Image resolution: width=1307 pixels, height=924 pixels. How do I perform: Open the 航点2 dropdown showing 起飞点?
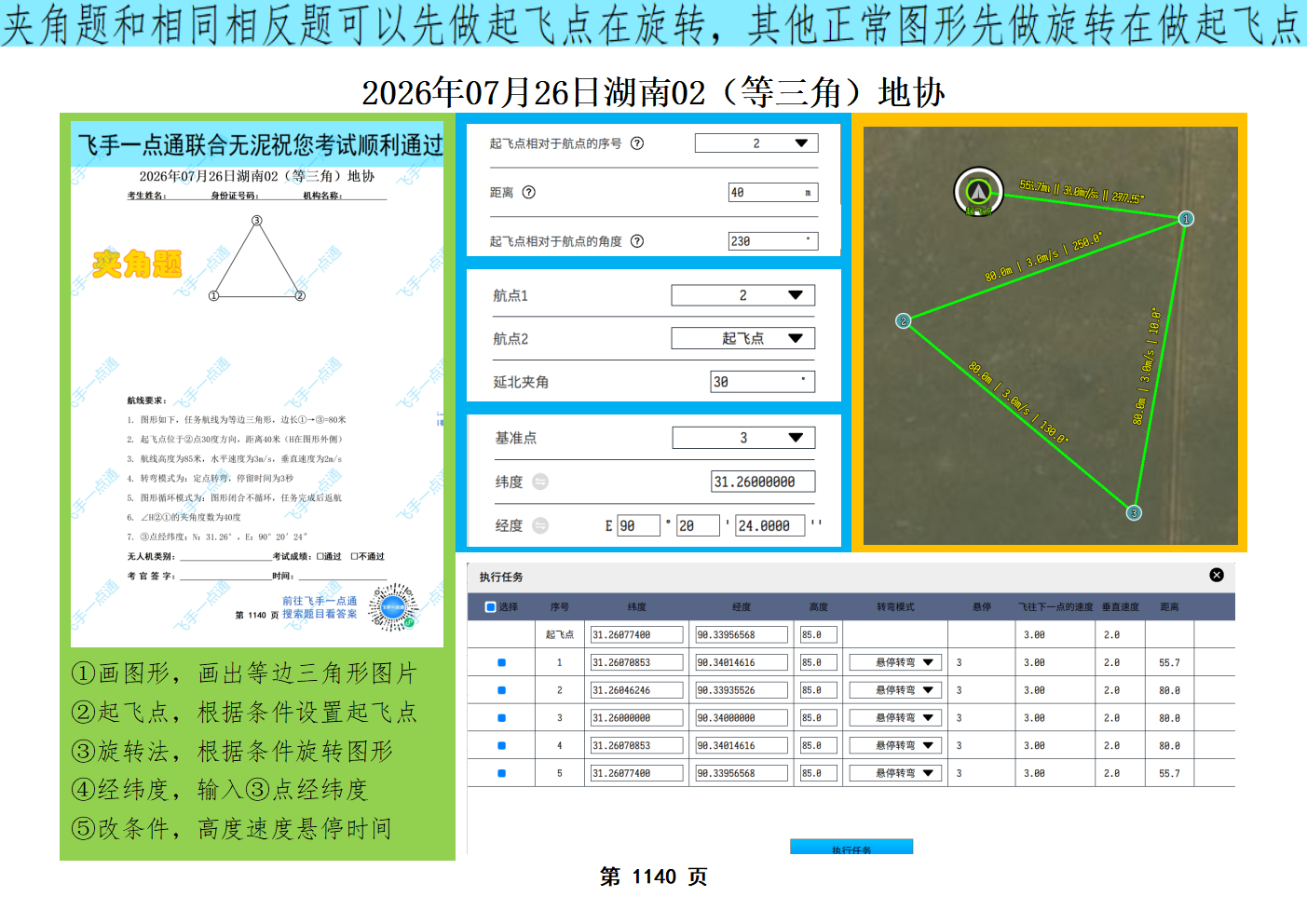pos(743,338)
